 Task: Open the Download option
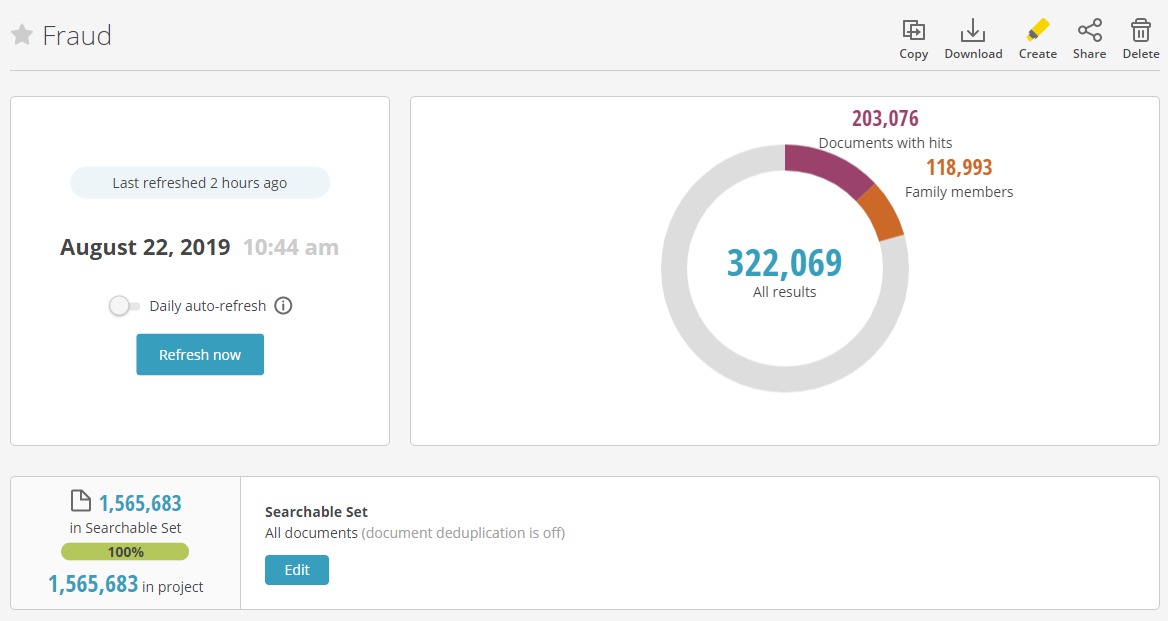click(973, 30)
